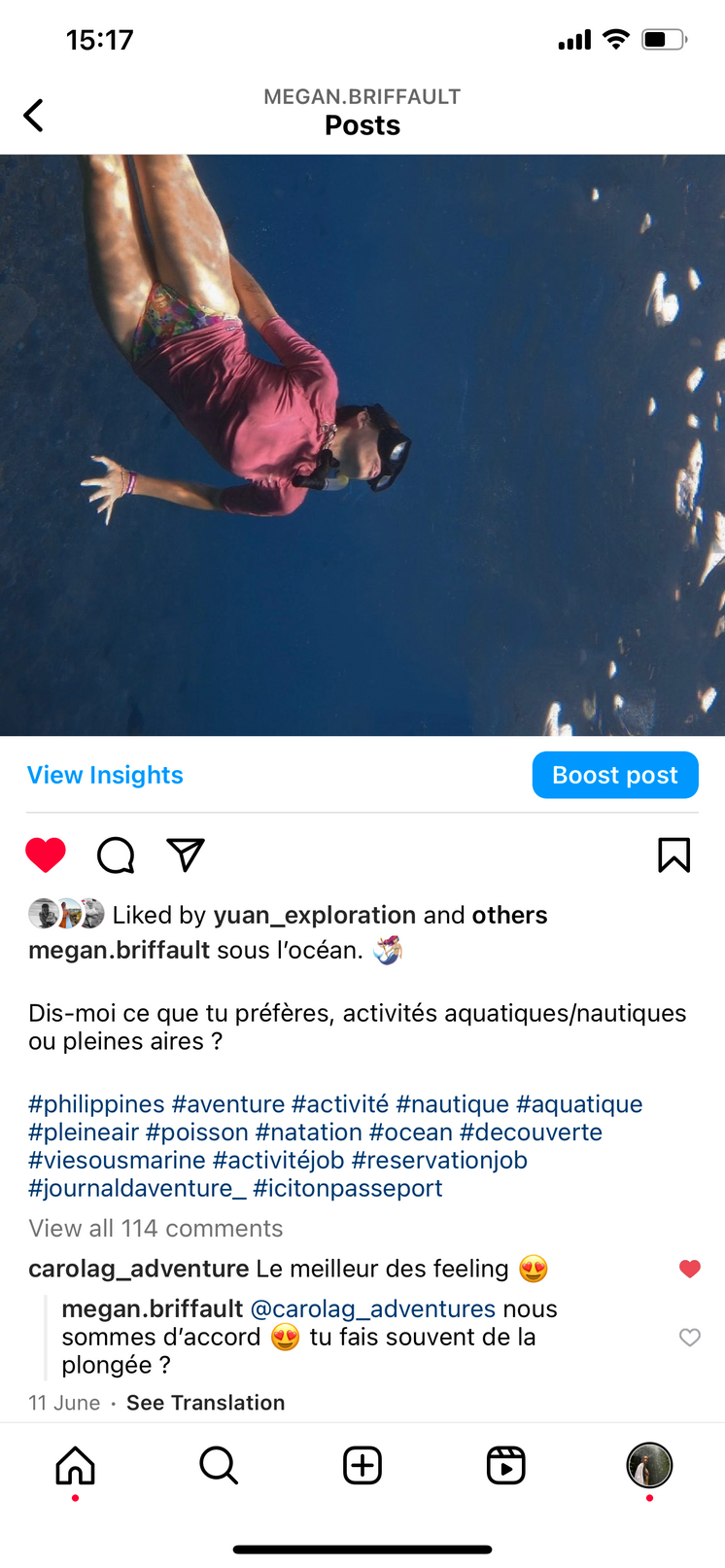The image size is (725, 1568).
Task: Toggle like on megan.briffault's reply comment
Action: 690,1338
